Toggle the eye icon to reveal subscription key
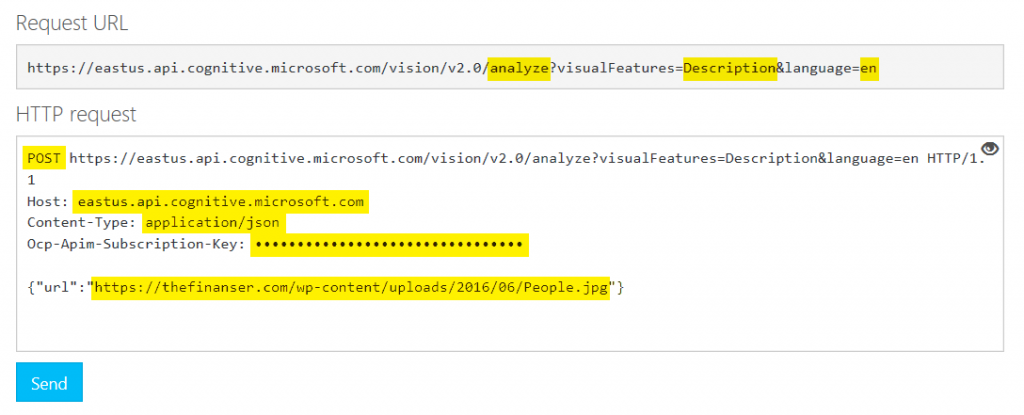Image resolution: width=1024 pixels, height=415 pixels. click(990, 149)
